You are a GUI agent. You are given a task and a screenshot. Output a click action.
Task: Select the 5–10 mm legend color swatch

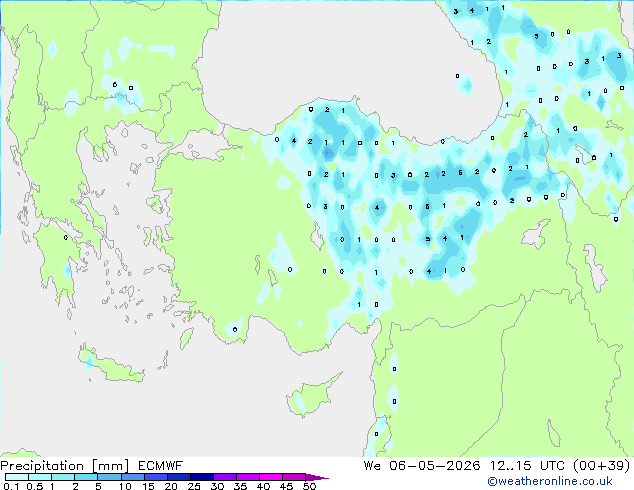[109, 477]
